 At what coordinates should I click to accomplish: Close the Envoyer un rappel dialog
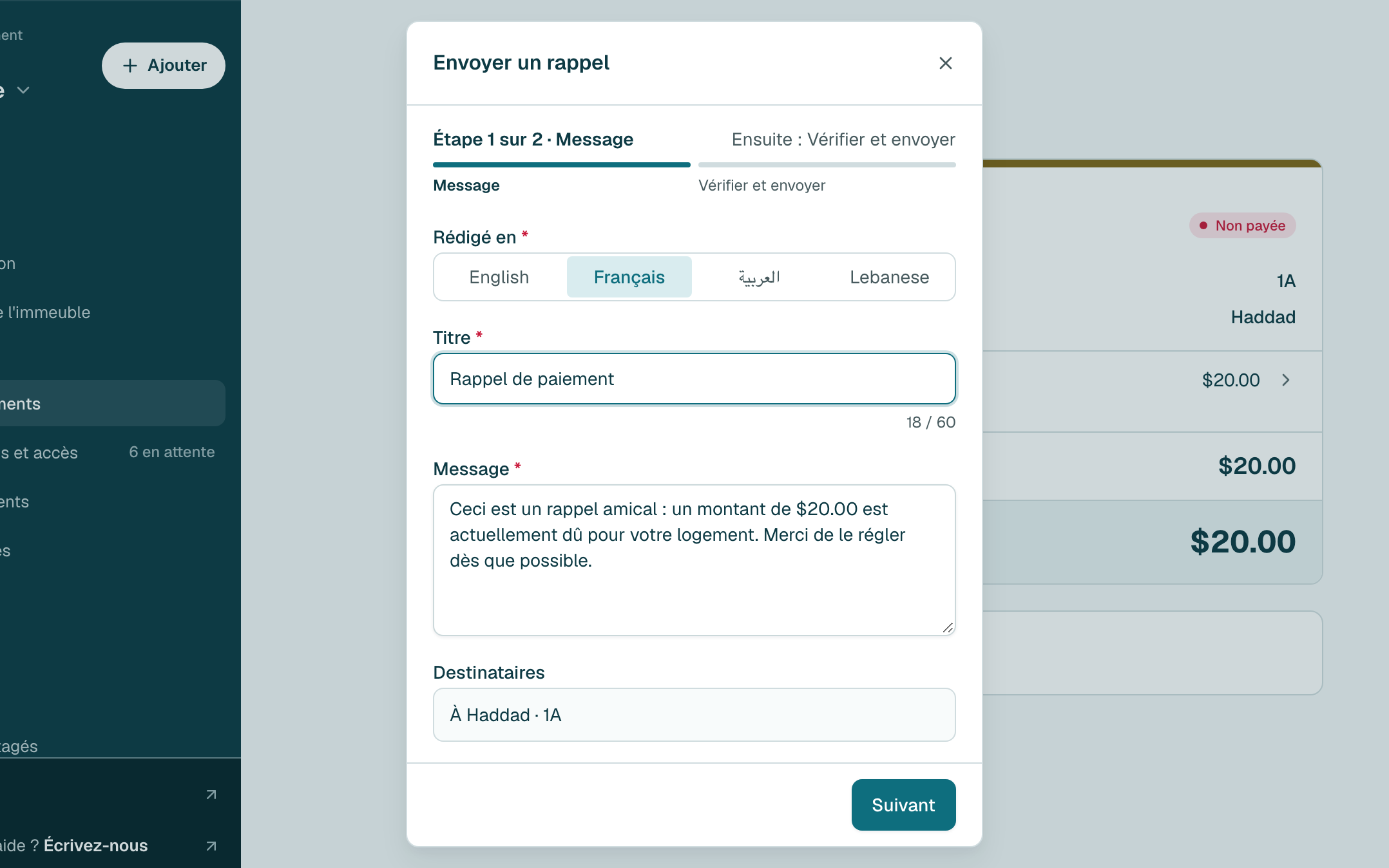point(945,63)
